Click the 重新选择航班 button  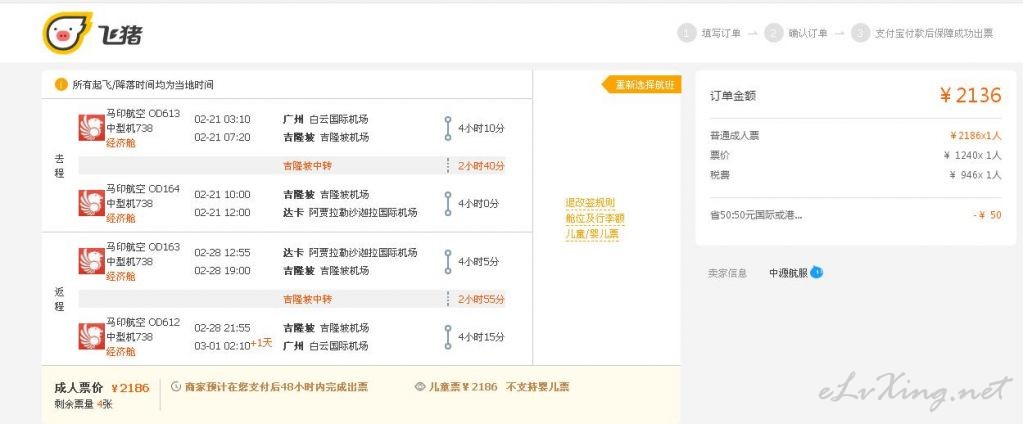641,85
